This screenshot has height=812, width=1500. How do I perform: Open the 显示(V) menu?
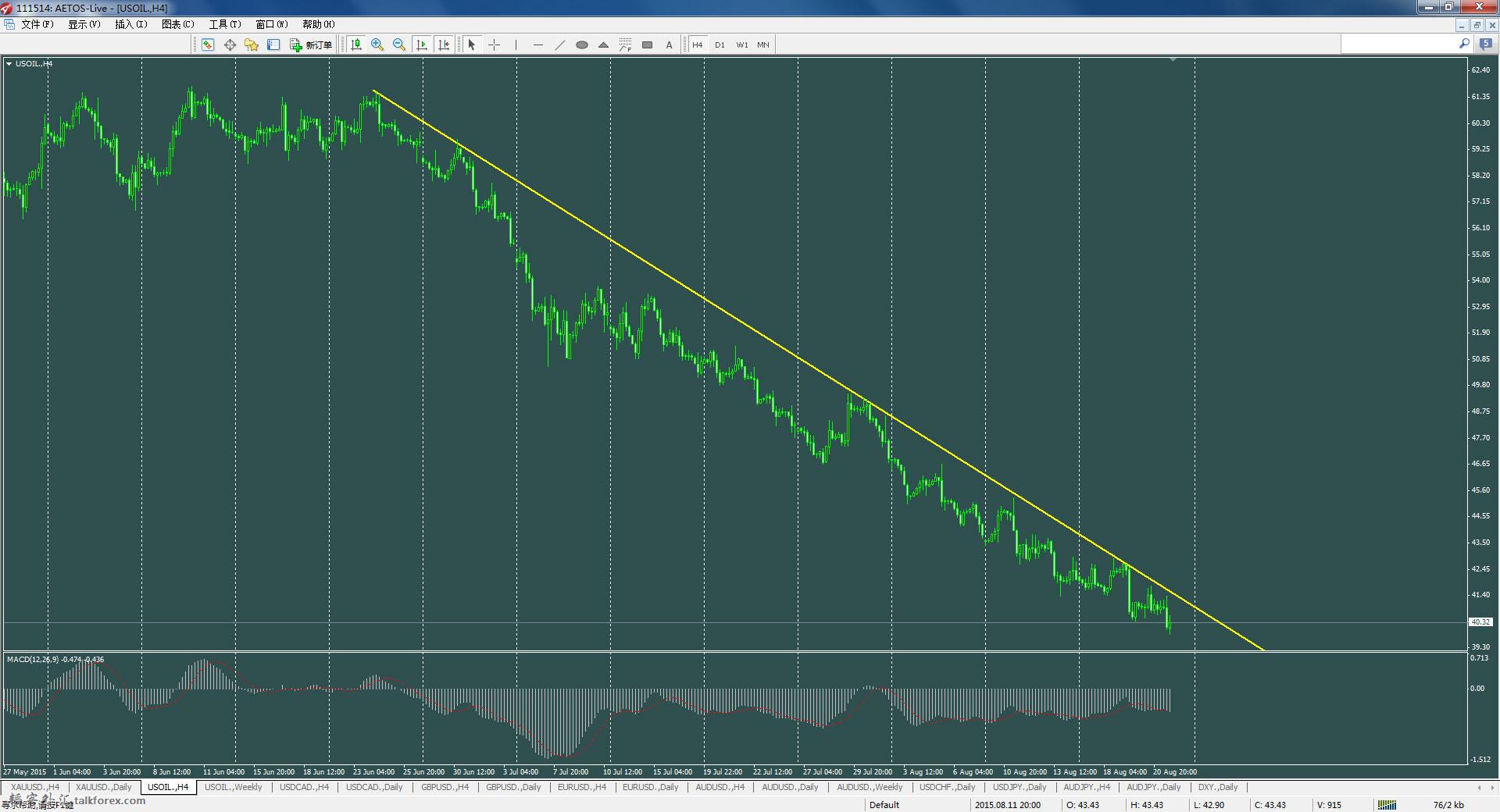coord(84,24)
